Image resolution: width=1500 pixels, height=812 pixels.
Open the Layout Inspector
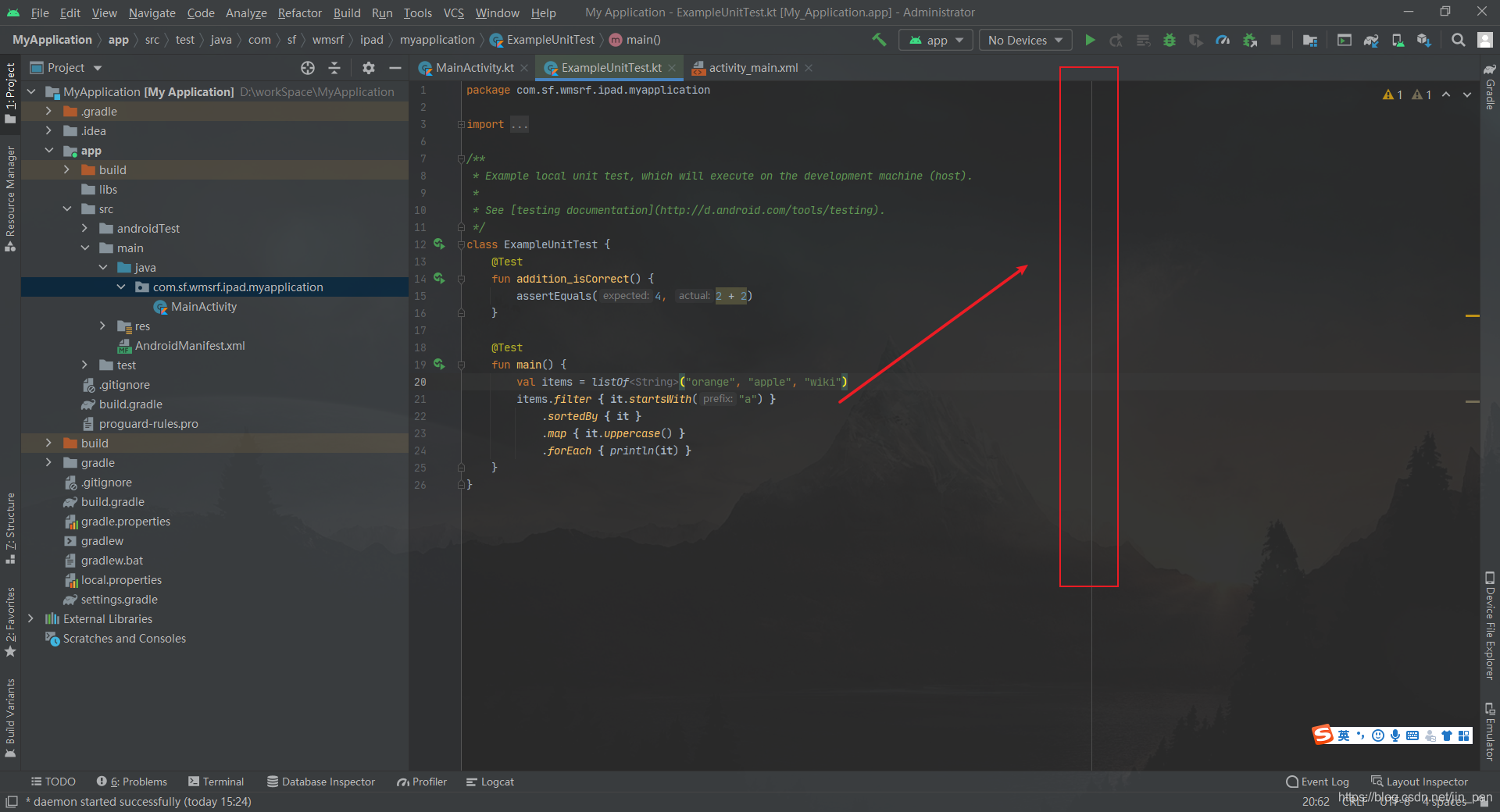[x=1420, y=782]
